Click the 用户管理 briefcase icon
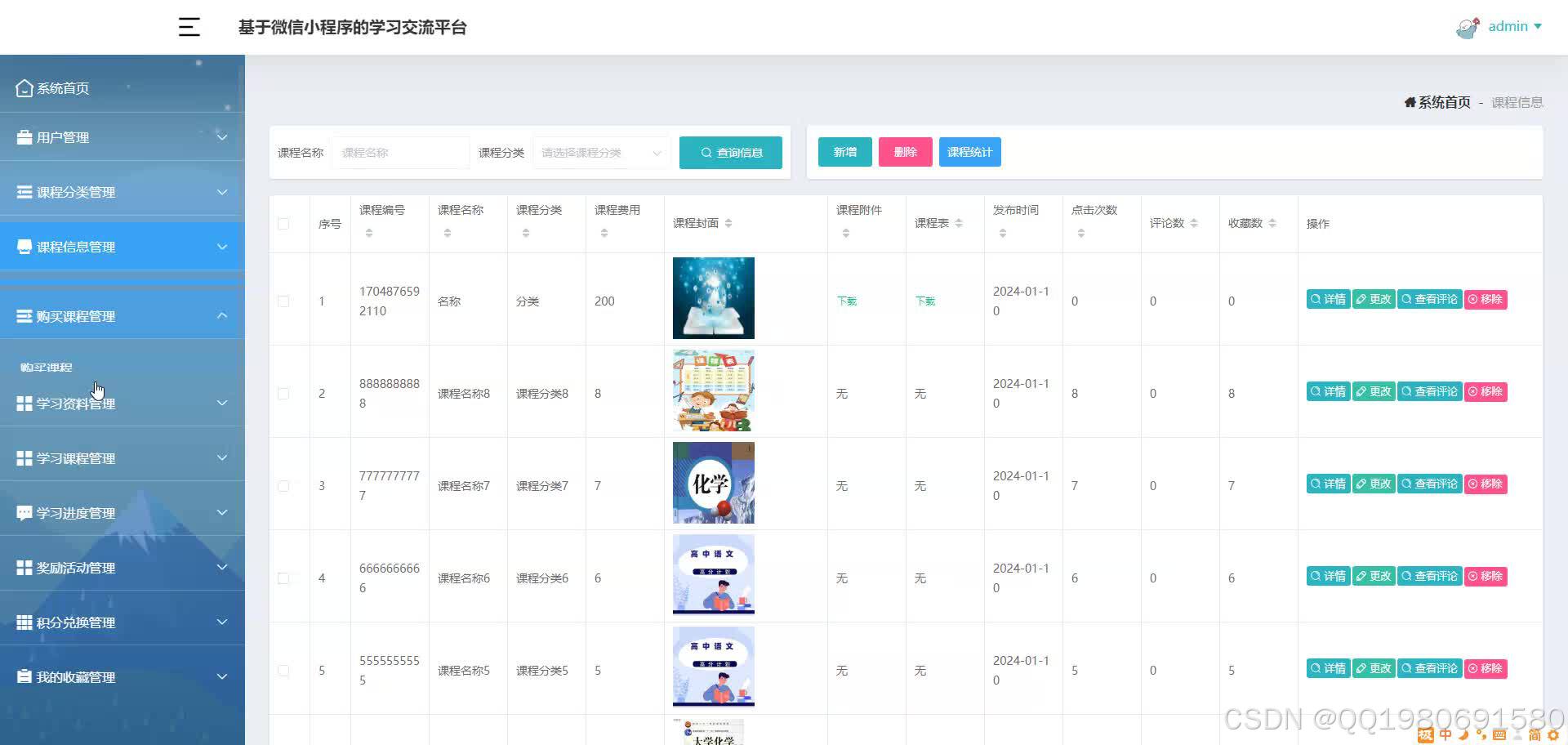Image resolution: width=1568 pixels, height=745 pixels. pyautogui.click(x=24, y=137)
